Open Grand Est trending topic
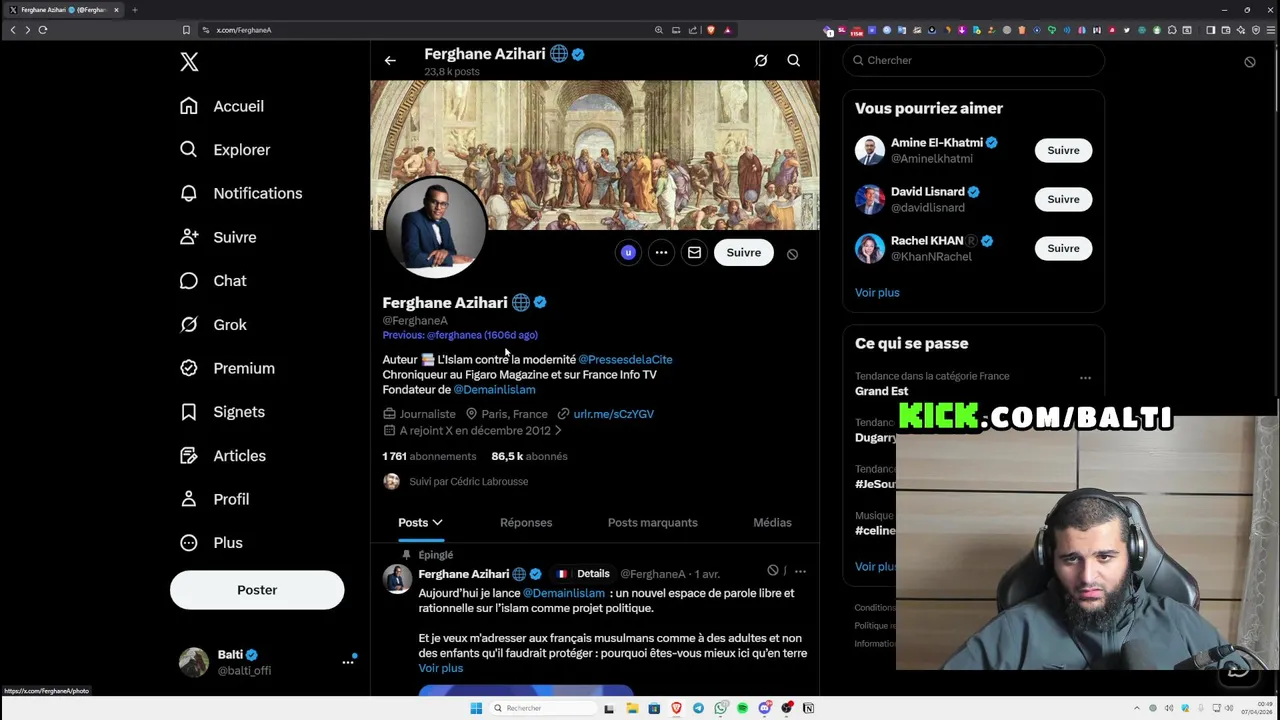 tap(881, 391)
